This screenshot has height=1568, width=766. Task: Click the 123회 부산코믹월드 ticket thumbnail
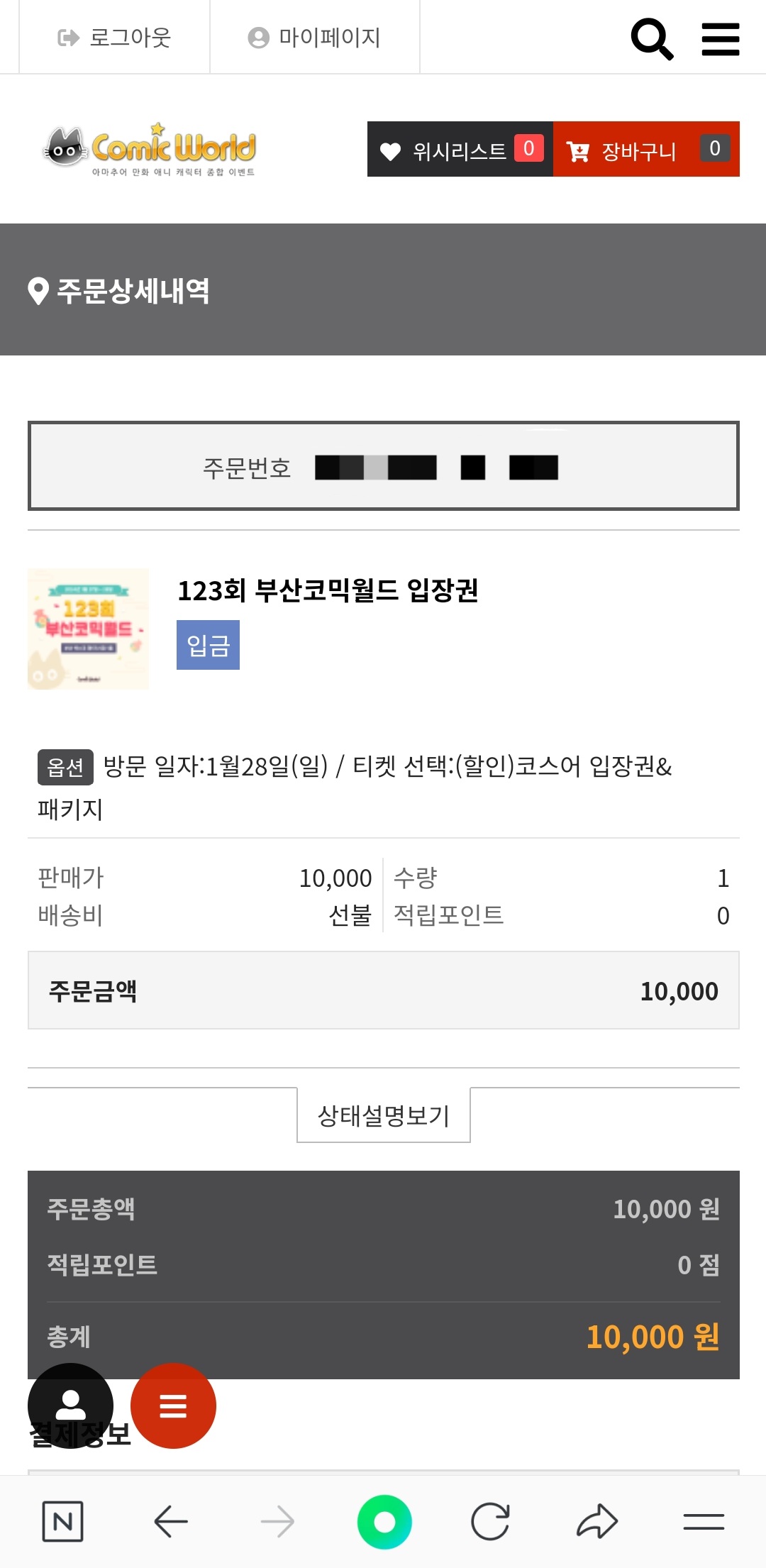pyautogui.click(x=89, y=629)
